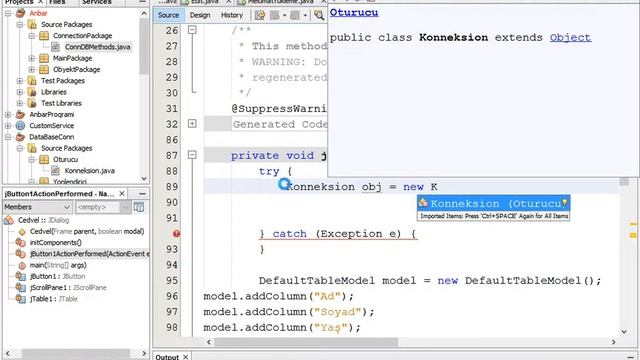This screenshot has width=640, height=360.
Task: Close the Navigator jButton1ActionPerformed tab
Action: point(122,193)
